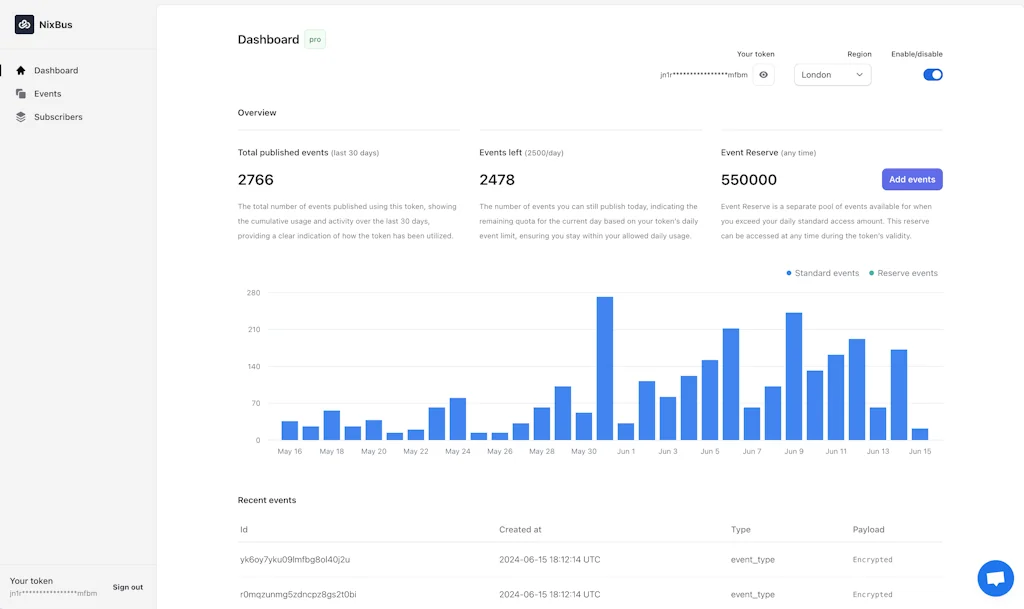Click the pro badge next to Dashboard

pyautogui.click(x=314, y=39)
